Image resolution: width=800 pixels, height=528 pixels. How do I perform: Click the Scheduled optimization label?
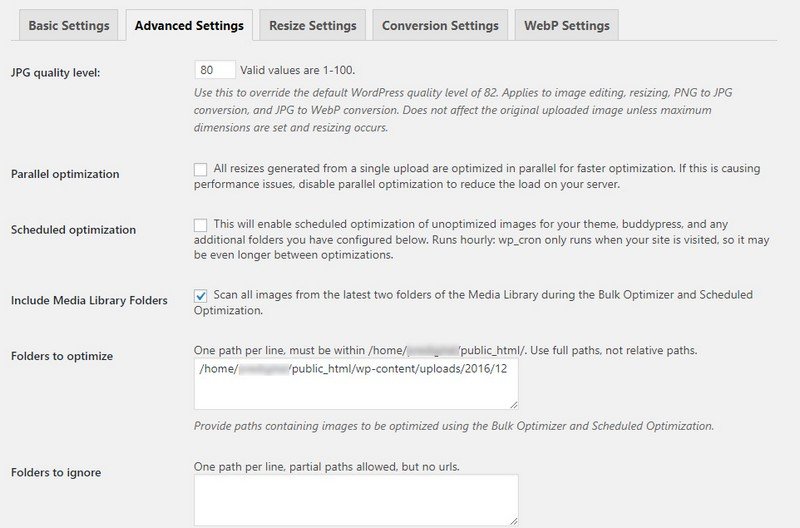tap(73, 230)
